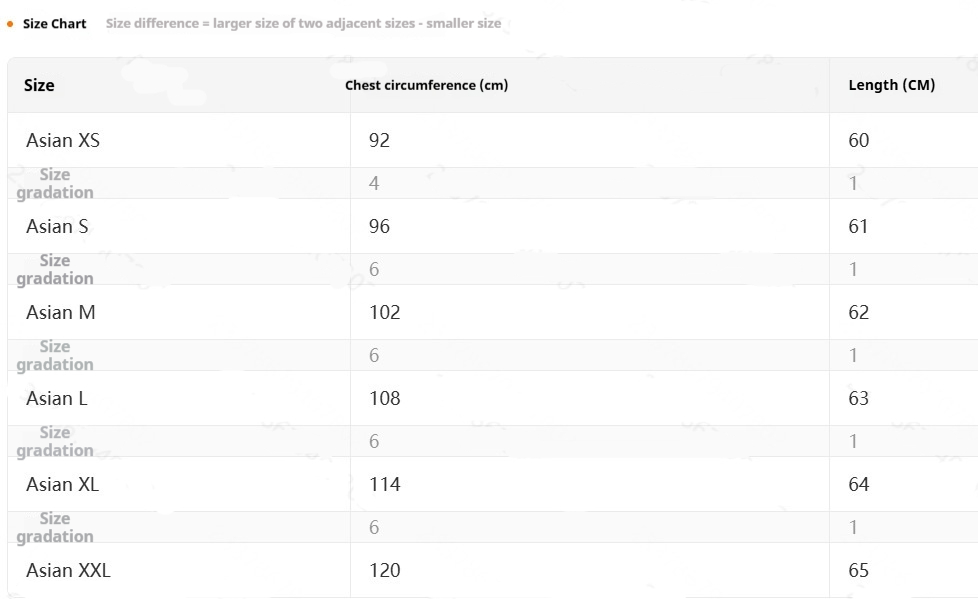Viewport: 978px width, 599px height.
Task: Choose the Asian M size row
Action: point(61,312)
